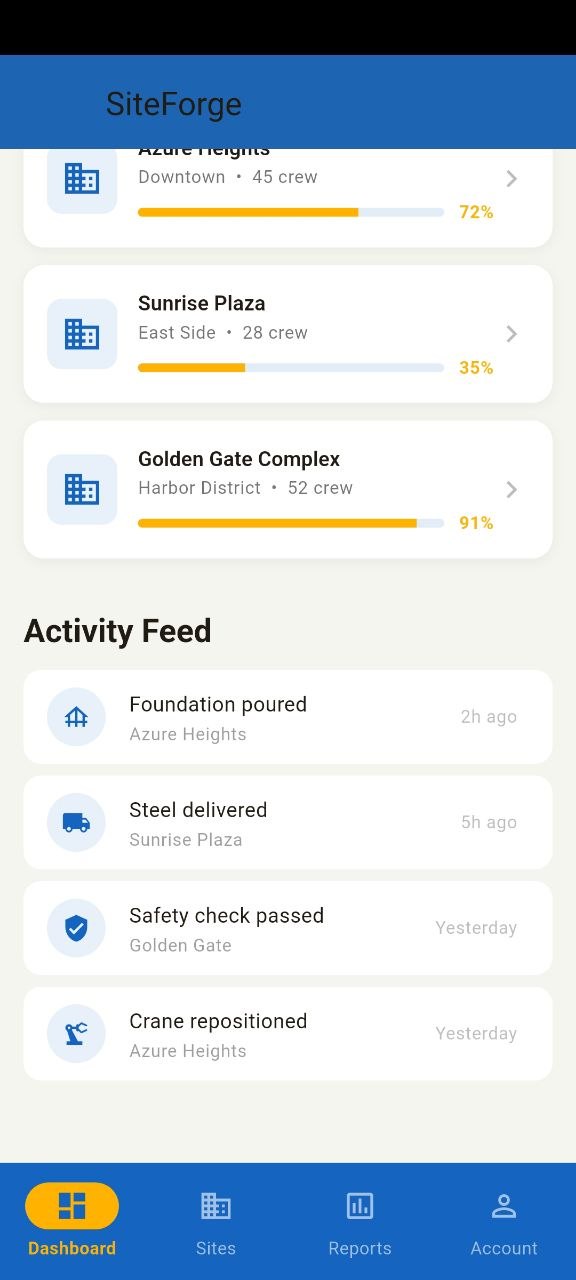576x1280 pixels.
Task: Expand the Azure Heights project chevron
Action: 511,178
